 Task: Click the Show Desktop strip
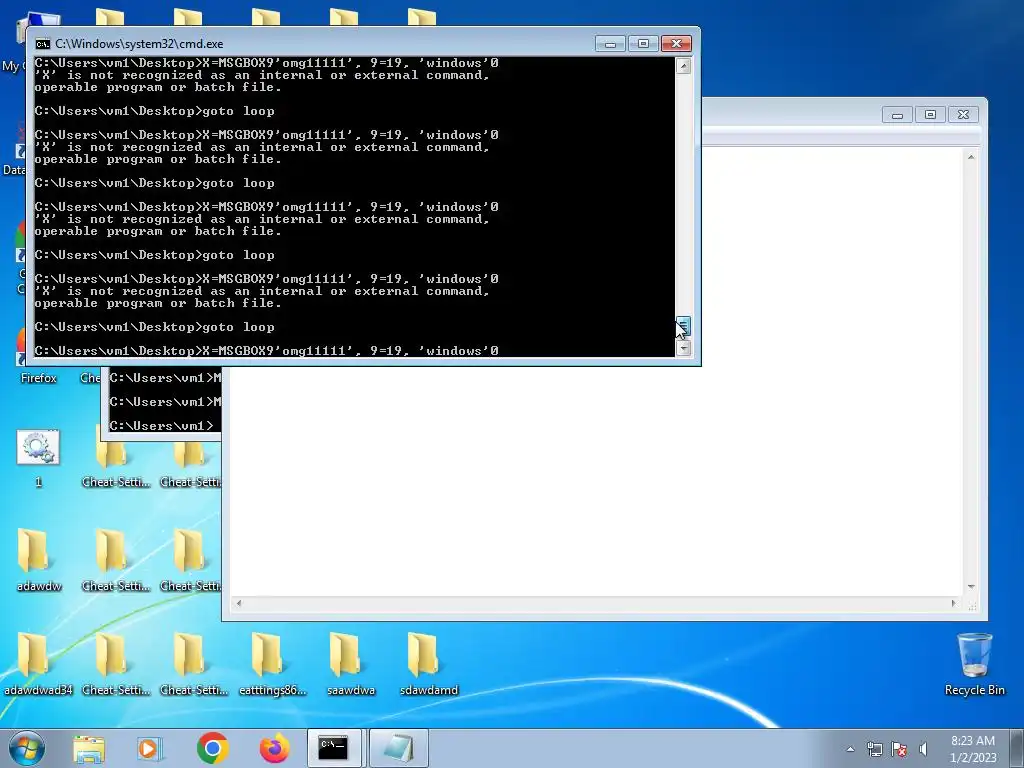click(1016, 748)
